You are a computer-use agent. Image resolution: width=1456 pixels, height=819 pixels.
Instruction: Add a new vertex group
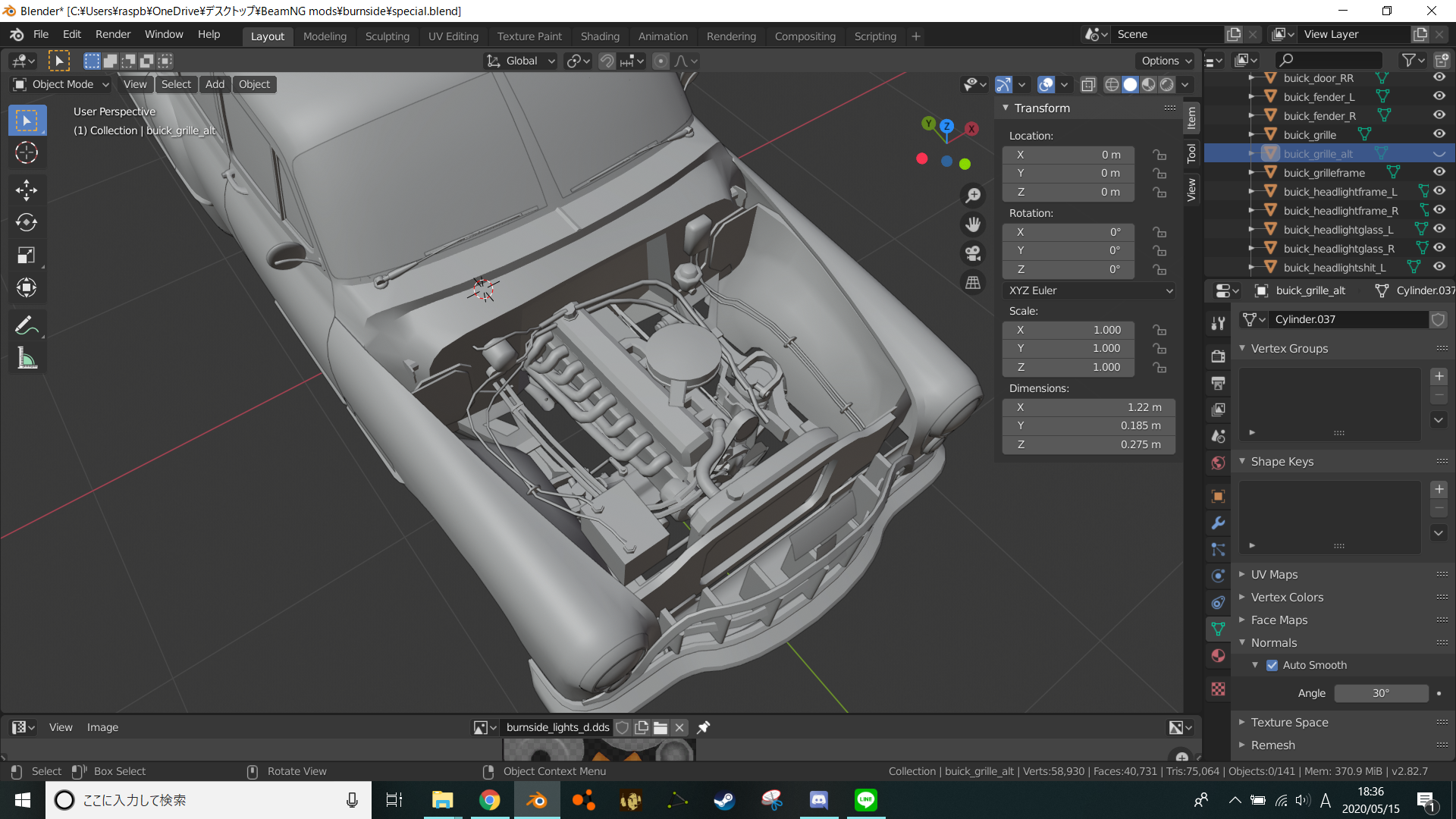1439,376
